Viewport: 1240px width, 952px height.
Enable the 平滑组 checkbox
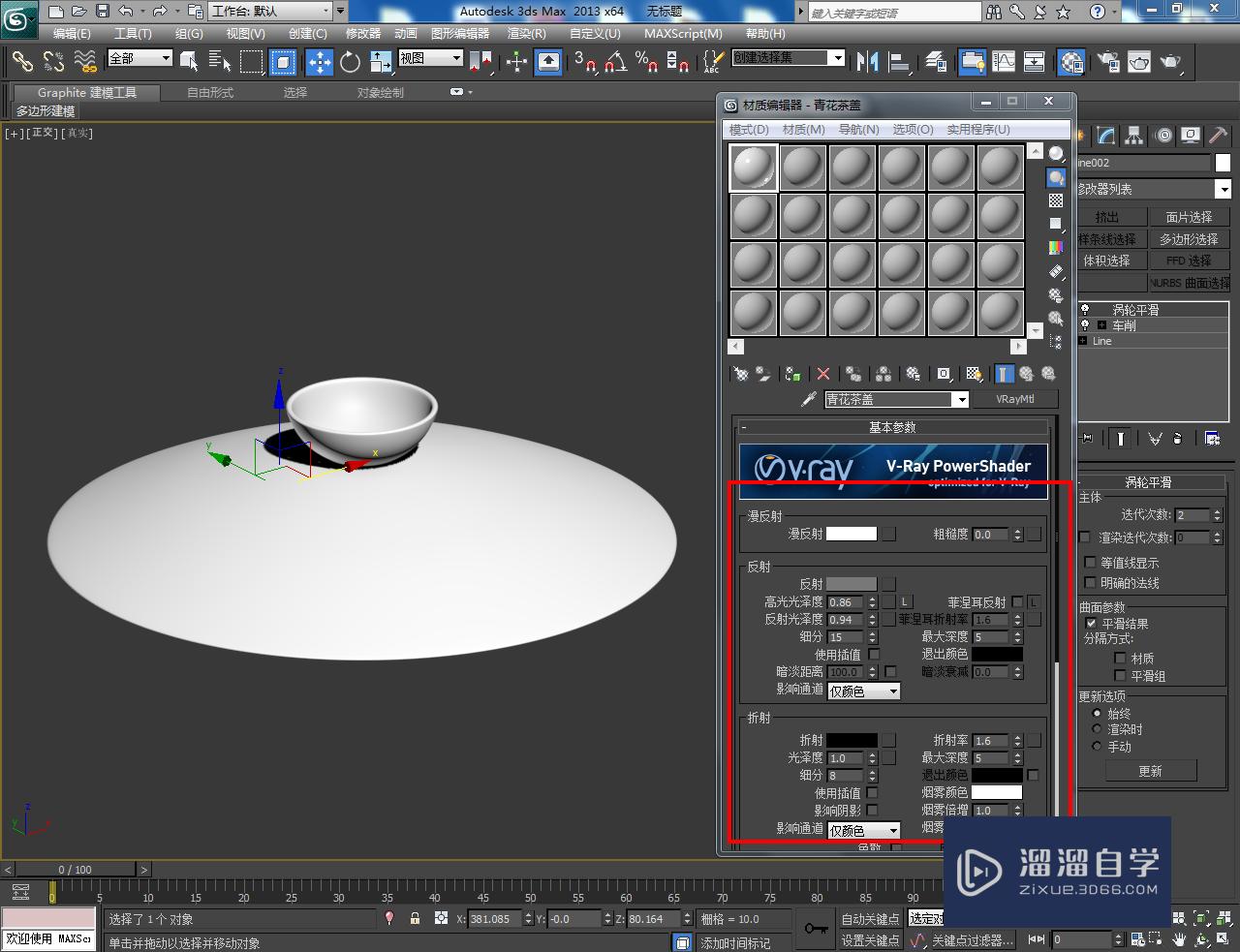[1120, 676]
